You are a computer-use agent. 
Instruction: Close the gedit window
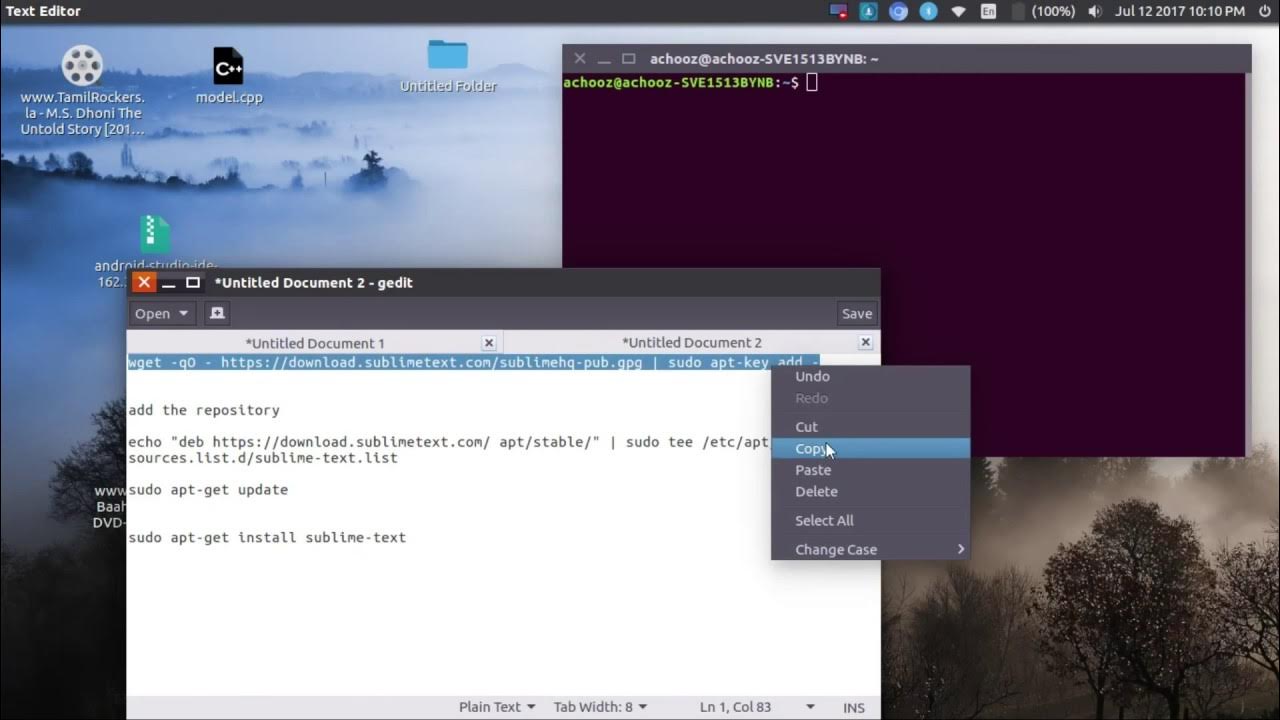[144, 283]
